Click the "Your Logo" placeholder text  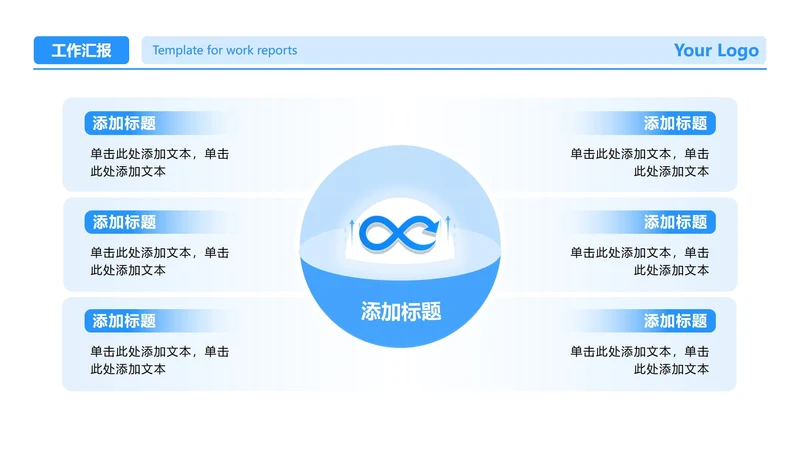tap(716, 50)
